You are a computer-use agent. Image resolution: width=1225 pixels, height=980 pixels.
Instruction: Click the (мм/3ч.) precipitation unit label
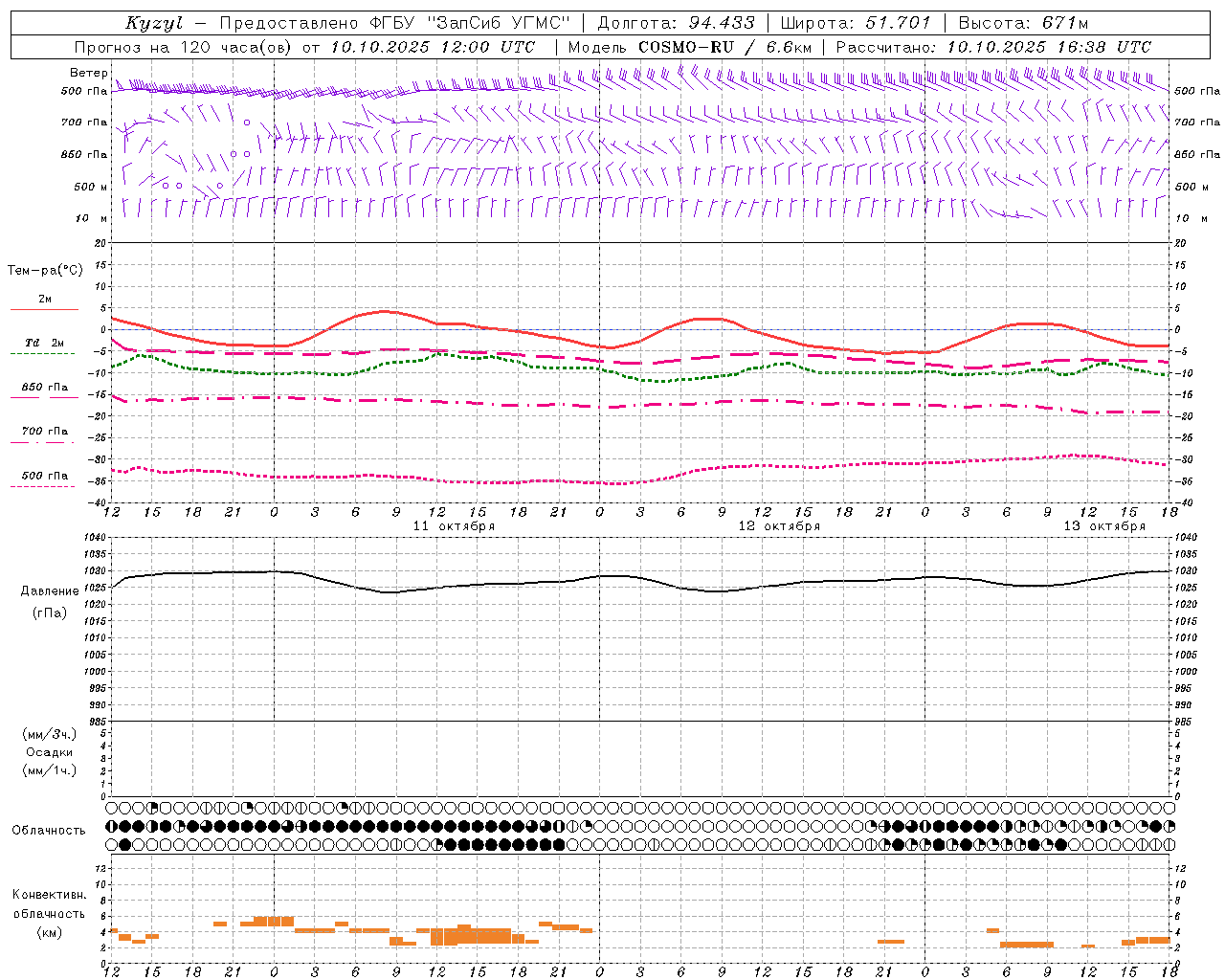(x=50, y=734)
